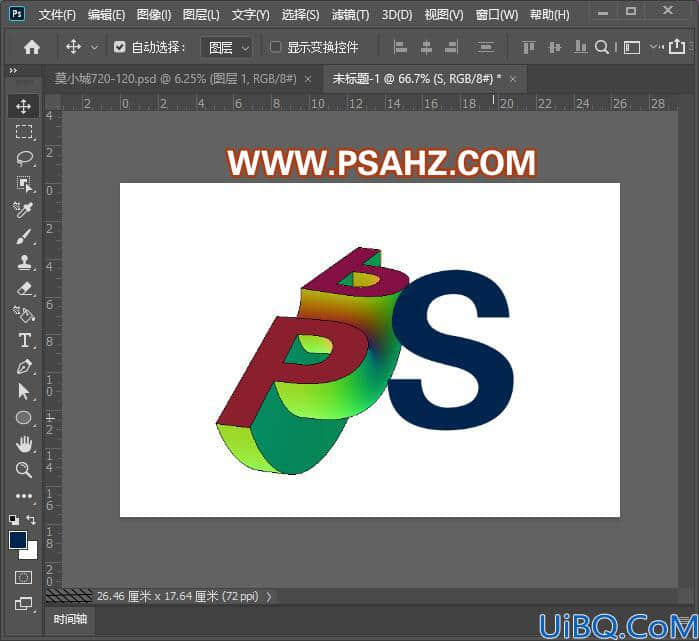699x641 pixels.
Task: Change screen mode from toolbox
Action: tap(23, 604)
